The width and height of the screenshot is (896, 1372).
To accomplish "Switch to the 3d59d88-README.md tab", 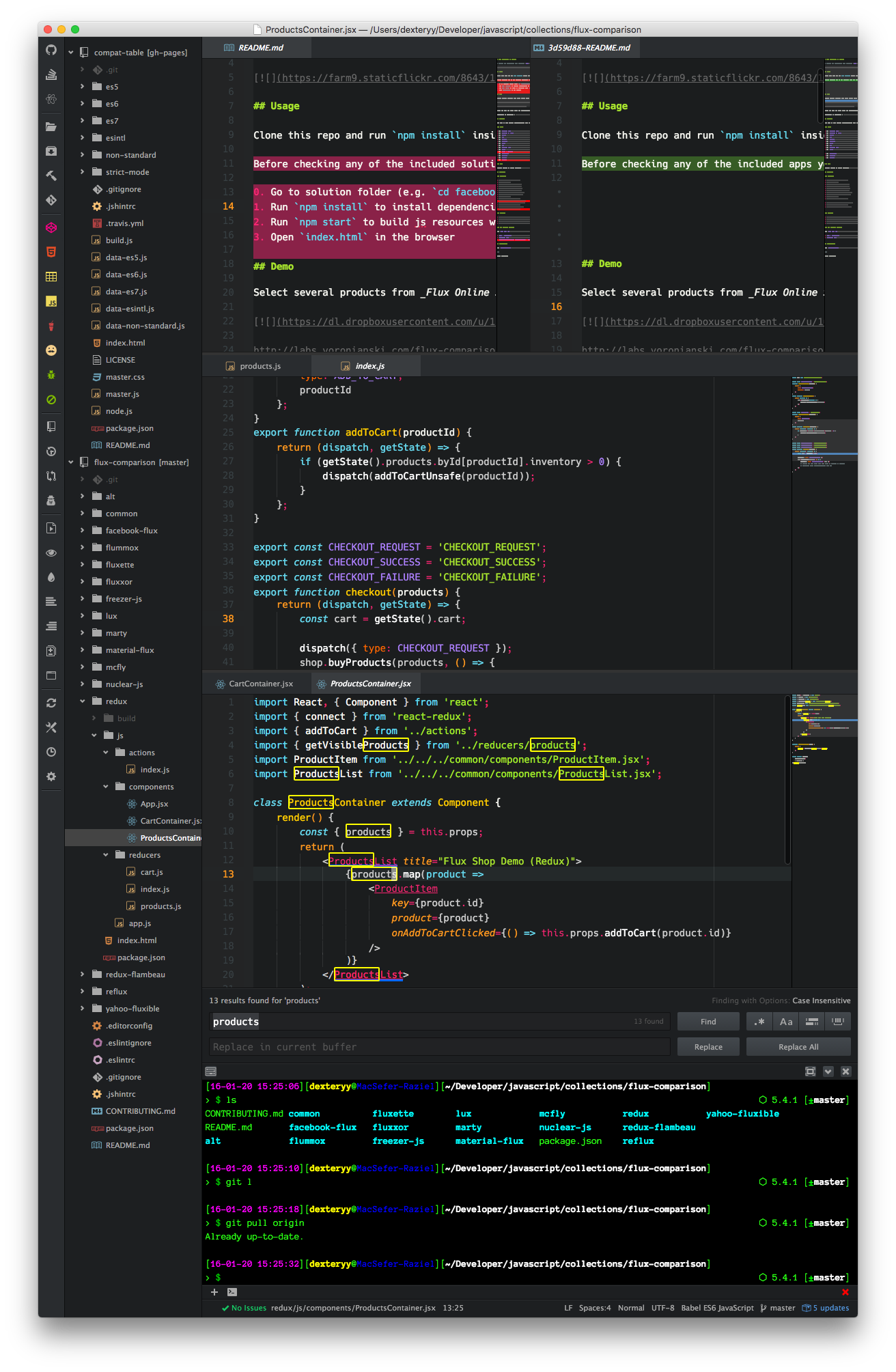I will click(585, 48).
